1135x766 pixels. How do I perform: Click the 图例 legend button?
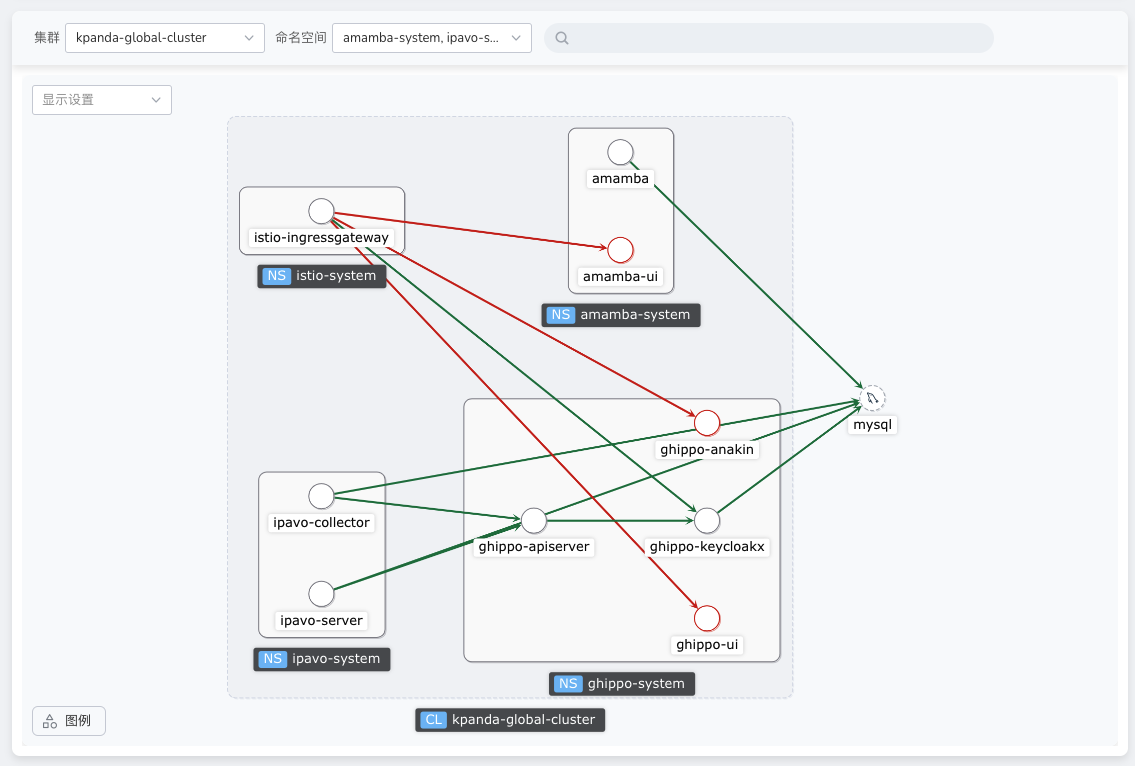(69, 721)
